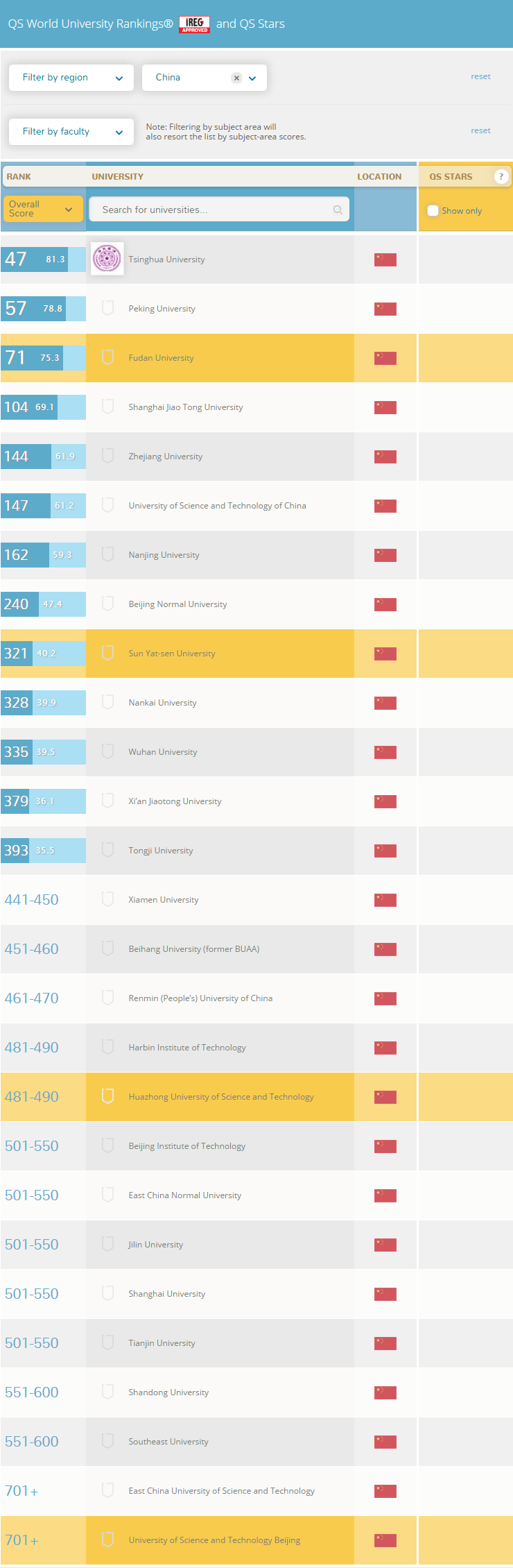513x1568 pixels.
Task: Open Beijing Institute of Technology link
Action: [186, 1146]
